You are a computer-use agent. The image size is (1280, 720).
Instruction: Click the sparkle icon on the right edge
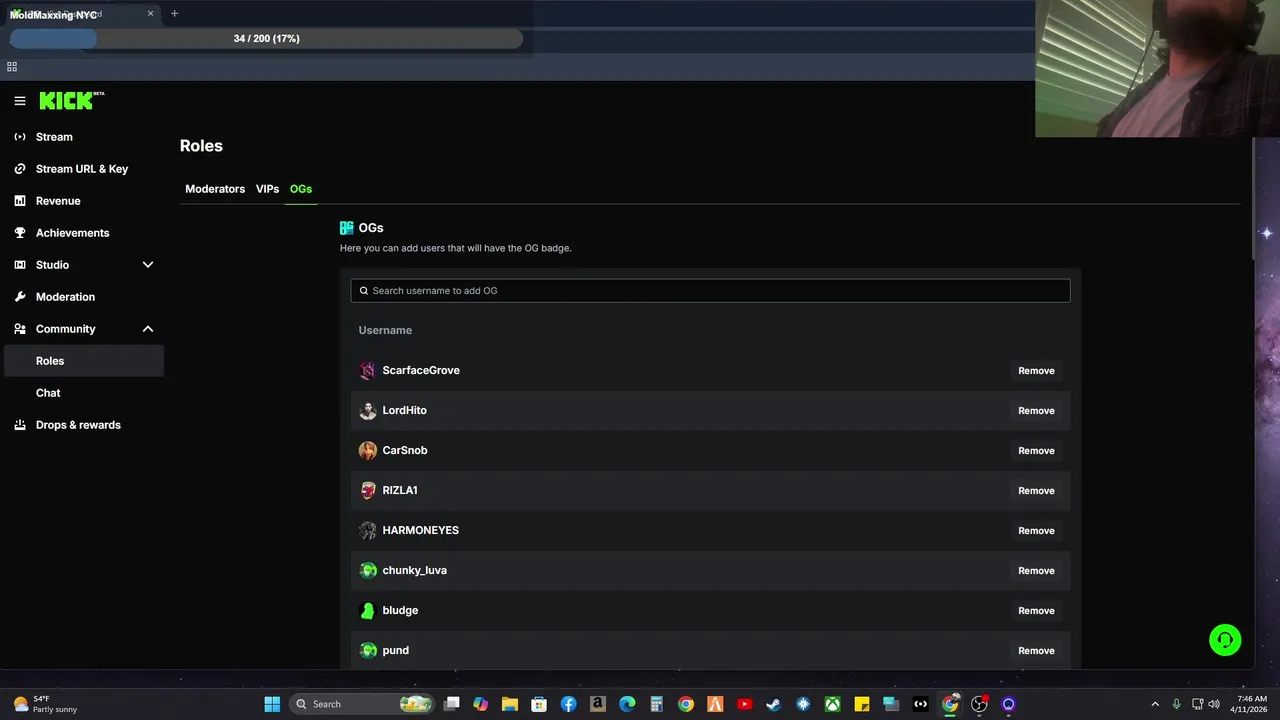pos(1266,233)
